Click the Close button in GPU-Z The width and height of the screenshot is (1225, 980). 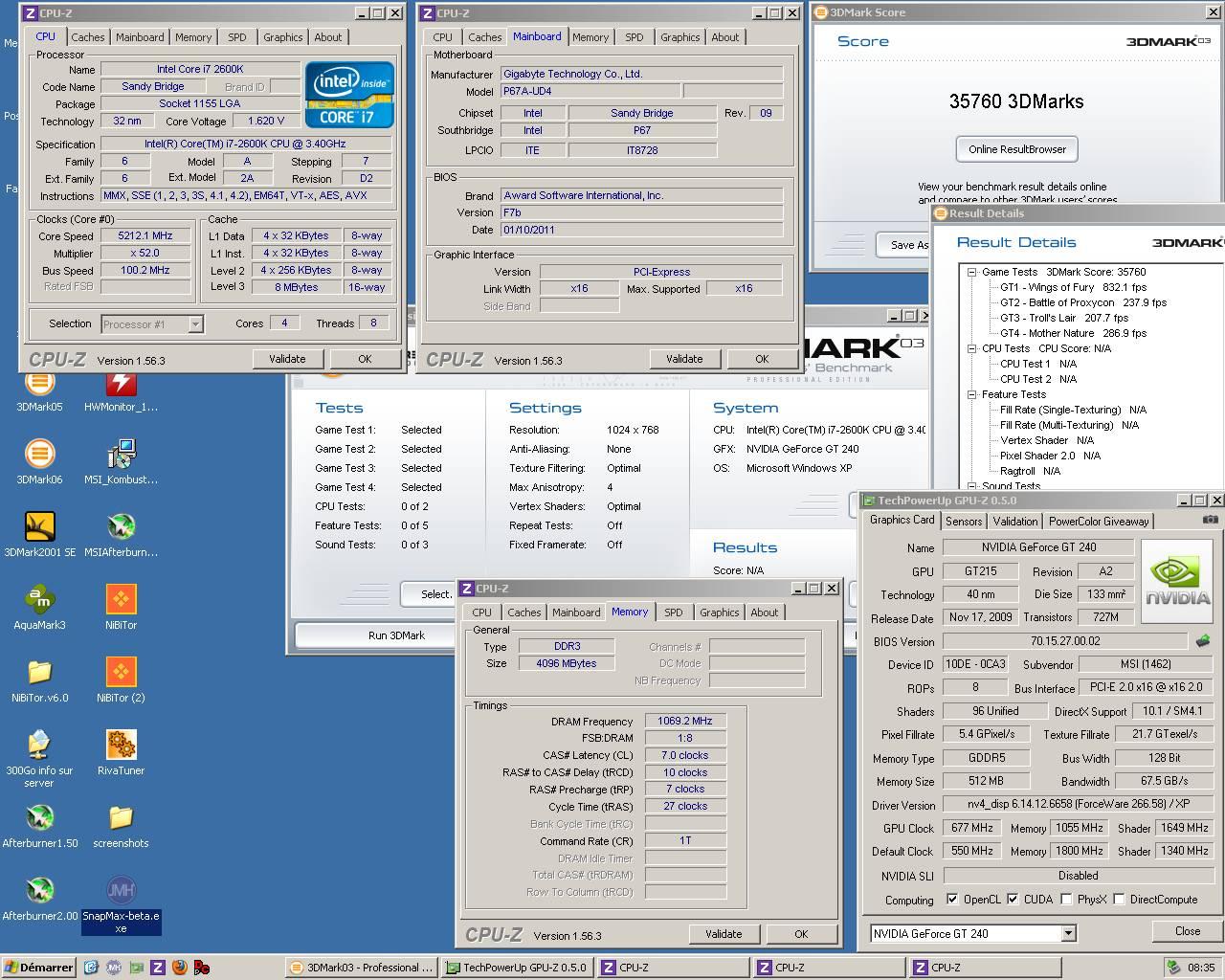pos(1188,931)
